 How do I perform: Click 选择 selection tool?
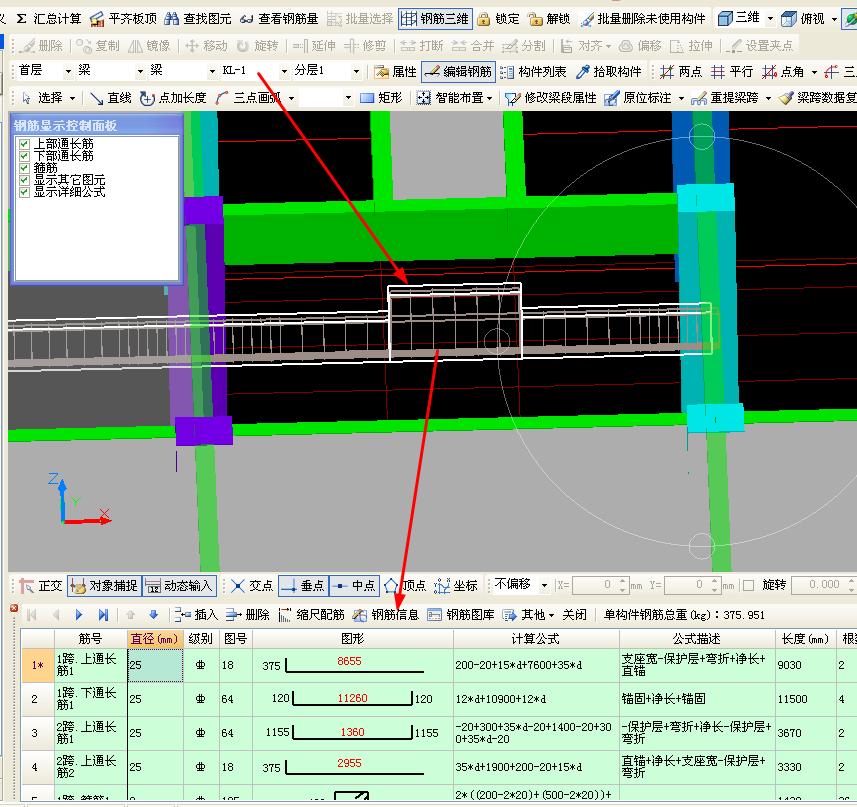tap(42, 98)
